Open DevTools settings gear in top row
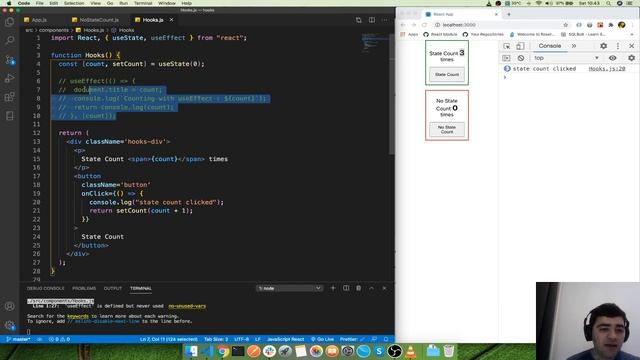Viewport: 640px width, 360px height. (x=604, y=46)
